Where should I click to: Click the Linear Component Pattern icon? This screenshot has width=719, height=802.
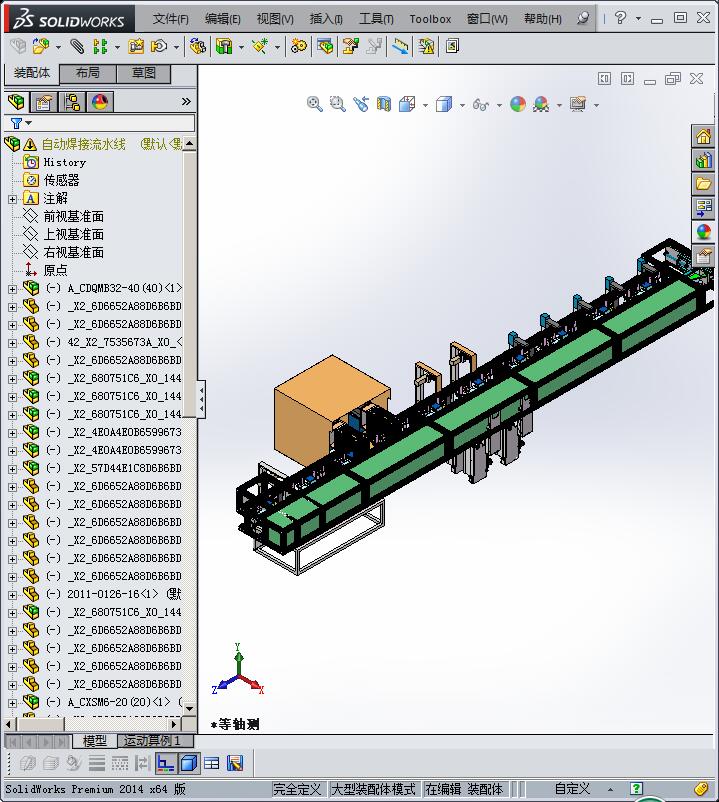coord(100,47)
